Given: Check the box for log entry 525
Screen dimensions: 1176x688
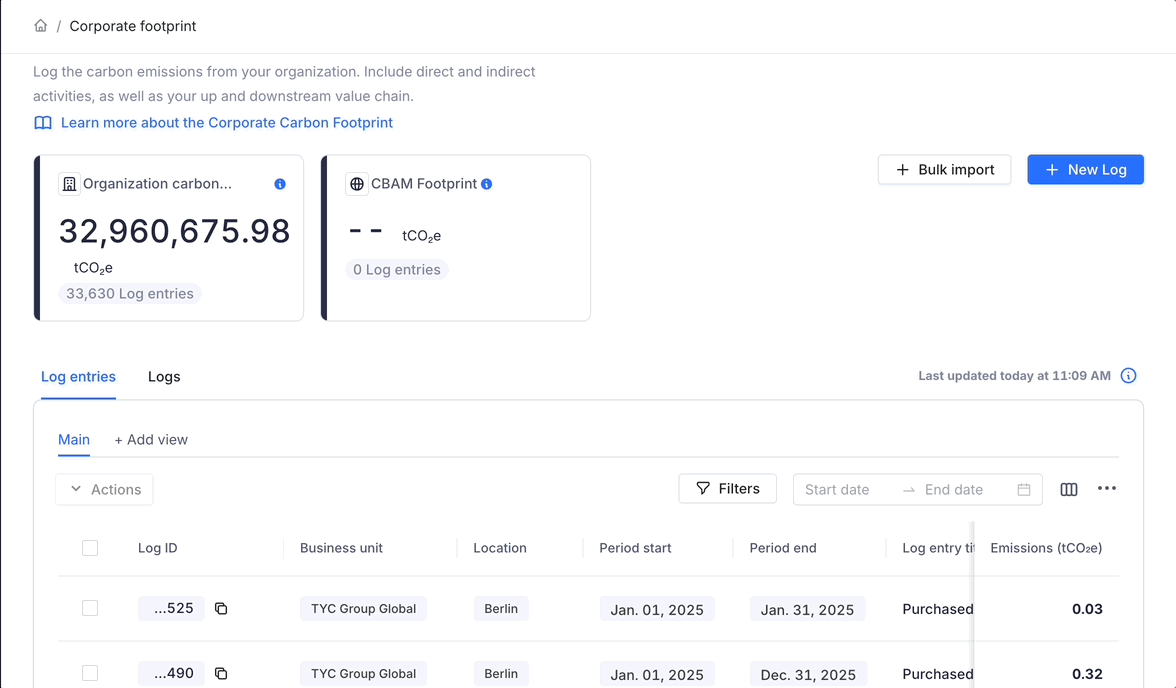Looking at the screenshot, I should (90, 608).
